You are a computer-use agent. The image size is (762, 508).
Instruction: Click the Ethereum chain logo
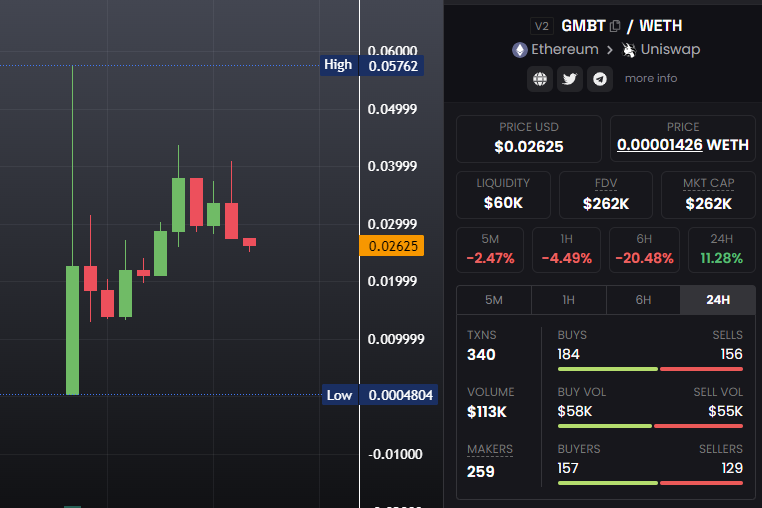[x=520, y=50]
